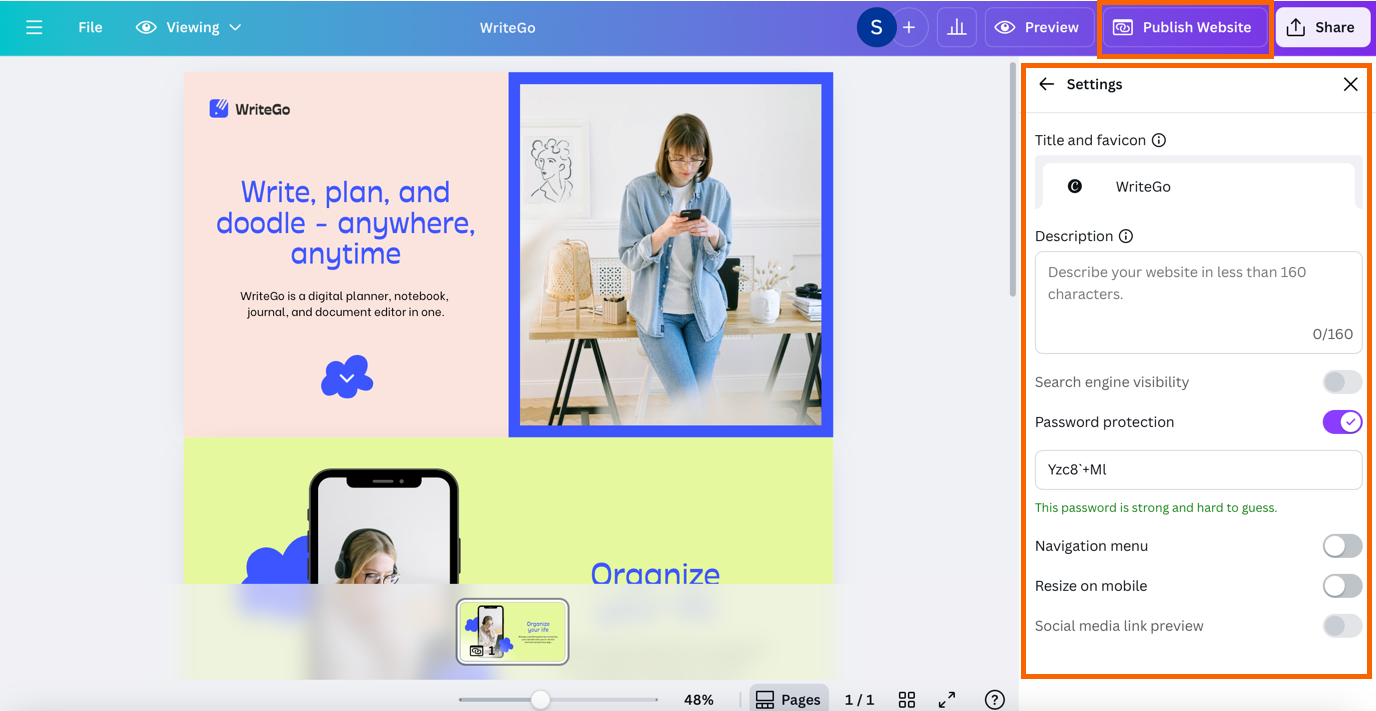Enable the Navigation menu toggle

click(1342, 546)
